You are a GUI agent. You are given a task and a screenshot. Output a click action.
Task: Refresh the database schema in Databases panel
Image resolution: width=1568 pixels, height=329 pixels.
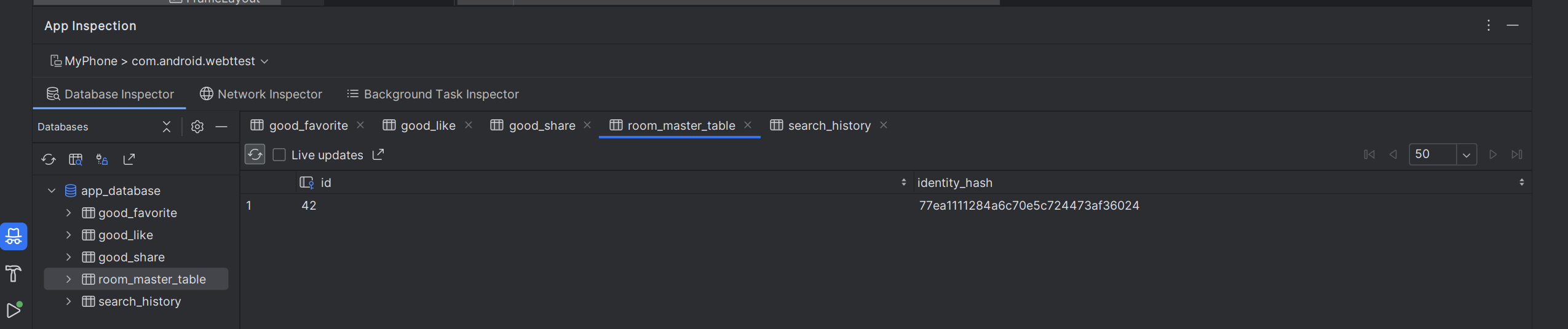49,160
